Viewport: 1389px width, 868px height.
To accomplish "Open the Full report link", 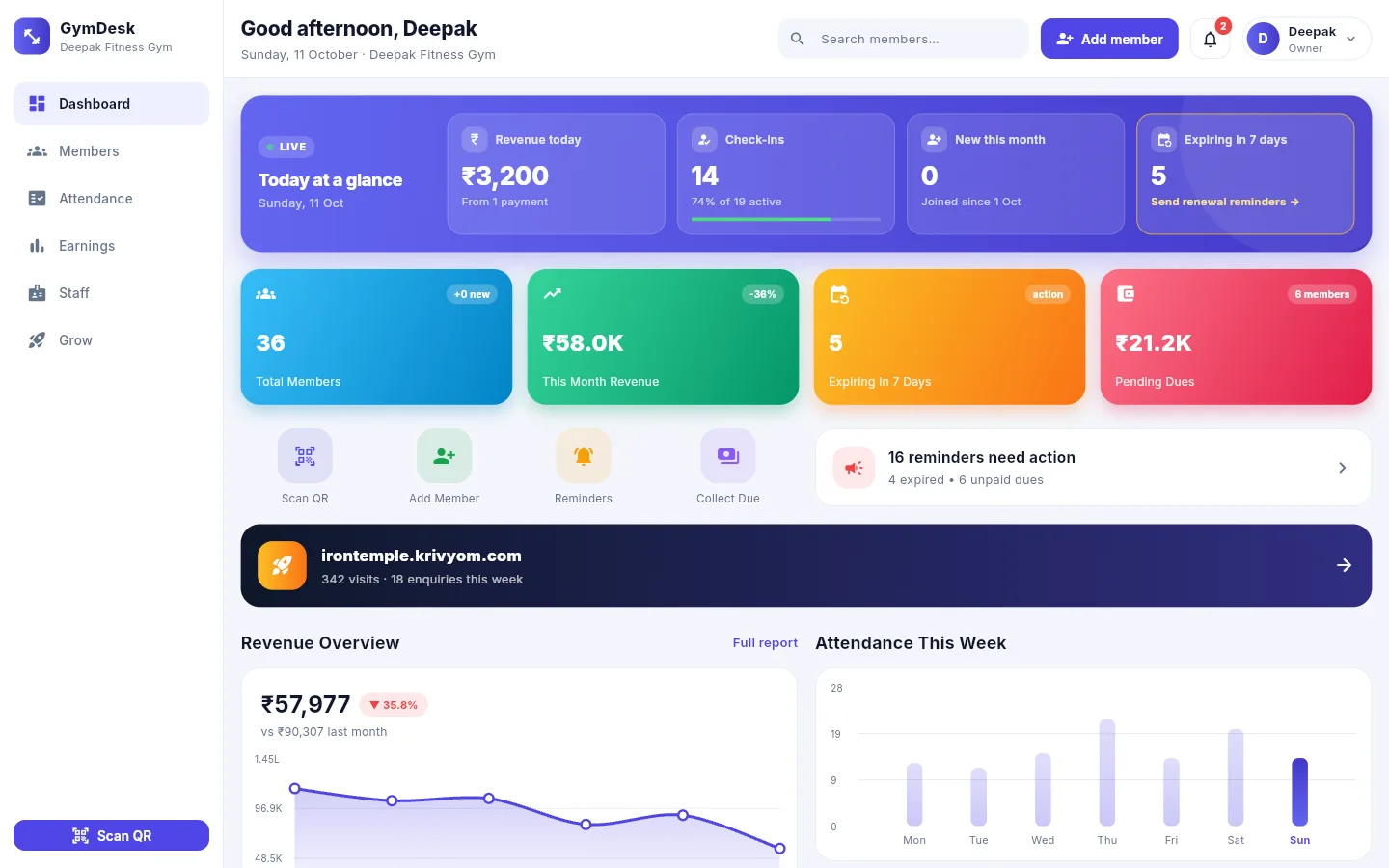I will tap(765, 642).
